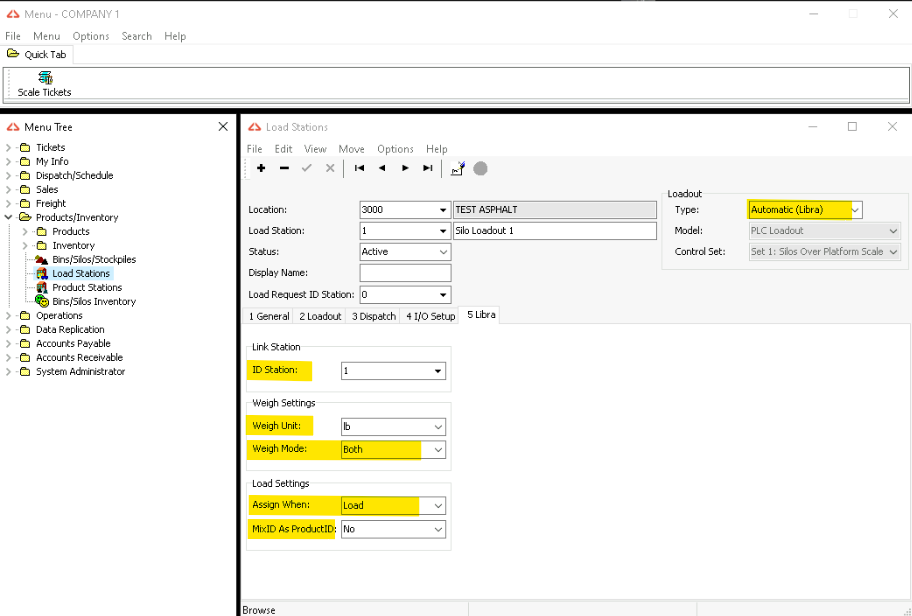This screenshot has height=616, width=912.
Task: Click the post edit checkmark icon
Action: point(307,168)
